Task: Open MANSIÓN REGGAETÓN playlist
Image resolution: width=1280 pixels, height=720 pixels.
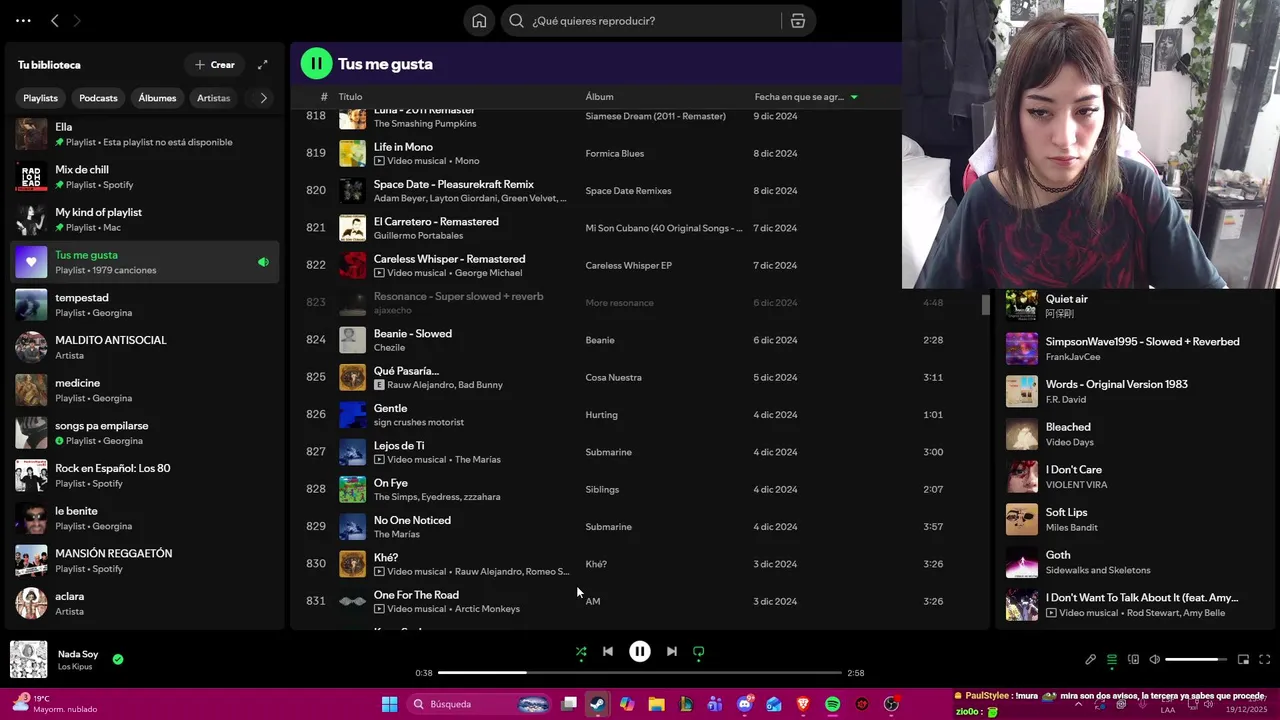Action: (x=145, y=561)
